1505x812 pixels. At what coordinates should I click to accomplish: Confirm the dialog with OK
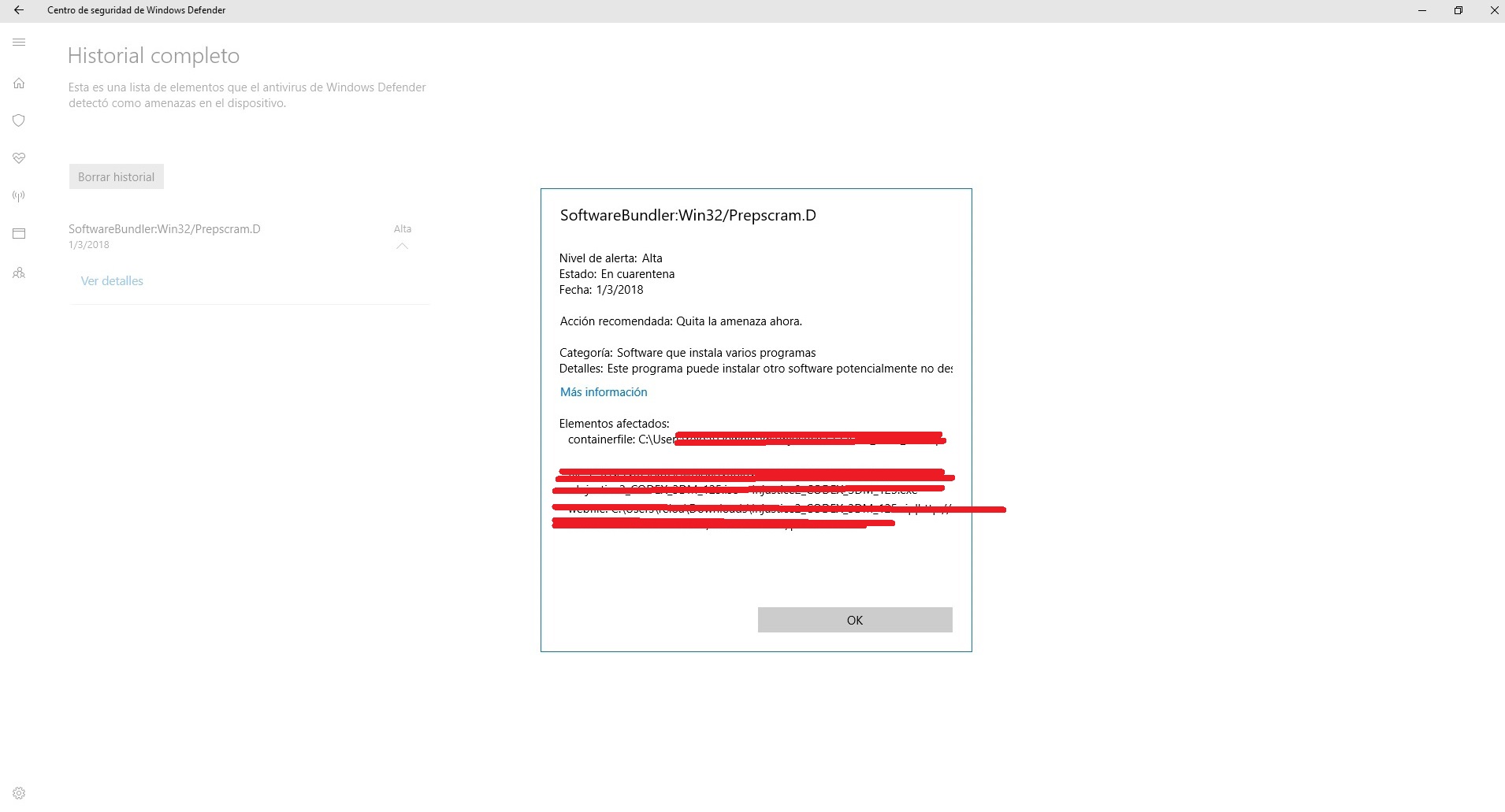(x=855, y=620)
